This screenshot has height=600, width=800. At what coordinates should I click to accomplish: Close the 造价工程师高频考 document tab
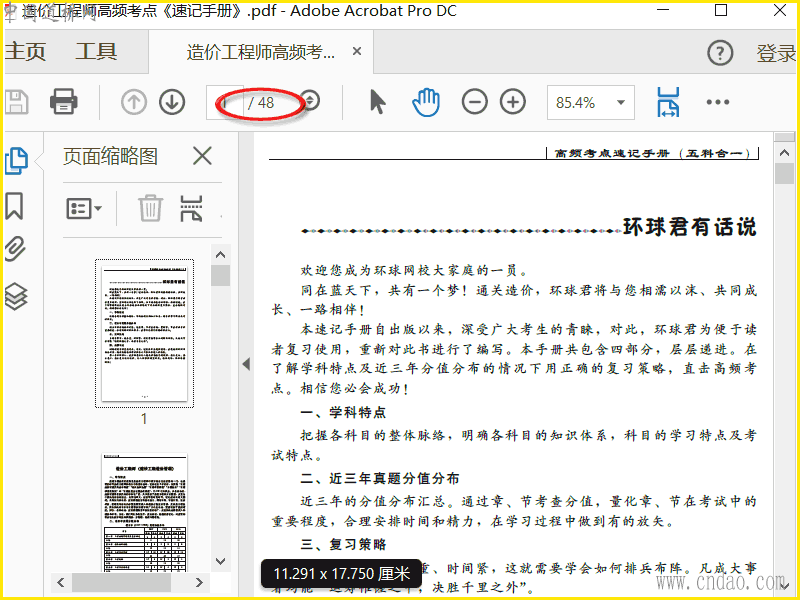point(357,51)
